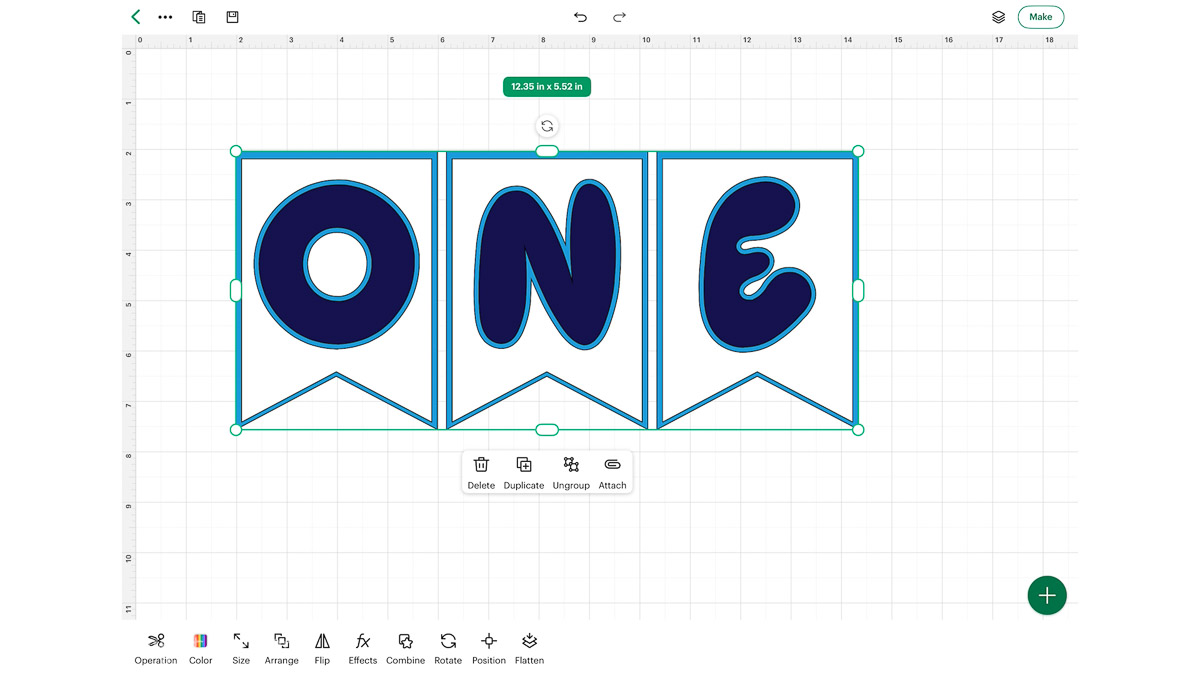Open the Position tool
Image resolution: width=1200 pixels, height=675 pixels.
pyautogui.click(x=488, y=646)
